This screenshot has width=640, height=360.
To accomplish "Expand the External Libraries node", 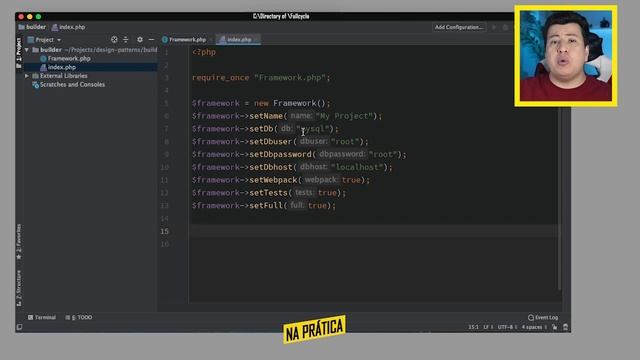I will point(27,76).
